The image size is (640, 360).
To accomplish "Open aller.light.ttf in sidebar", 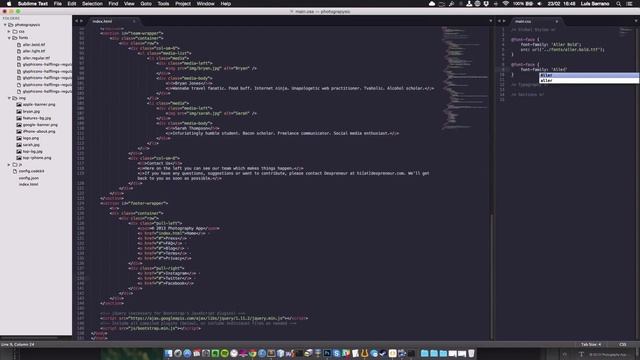I will click(x=34, y=51).
